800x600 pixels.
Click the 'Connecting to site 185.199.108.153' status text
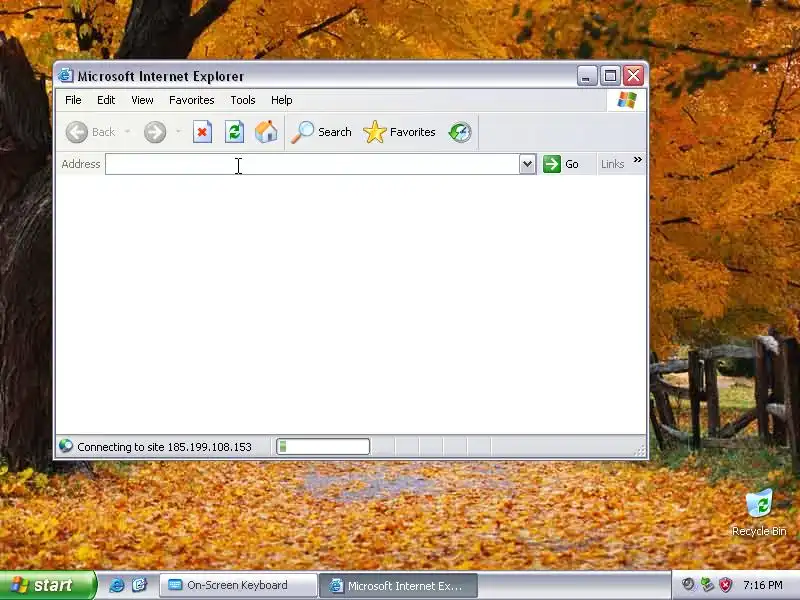(164, 447)
